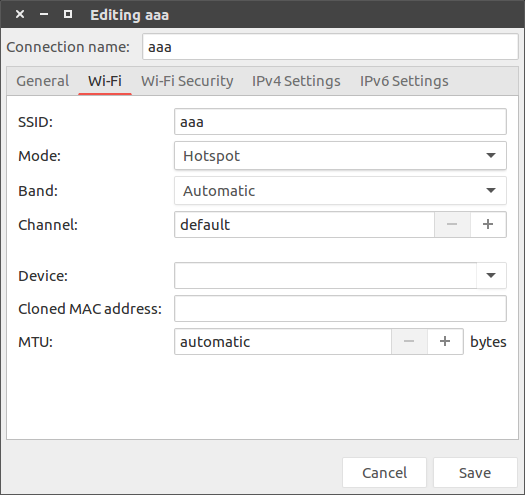Select the IPv6 Settings tab

[x=404, y=81]
